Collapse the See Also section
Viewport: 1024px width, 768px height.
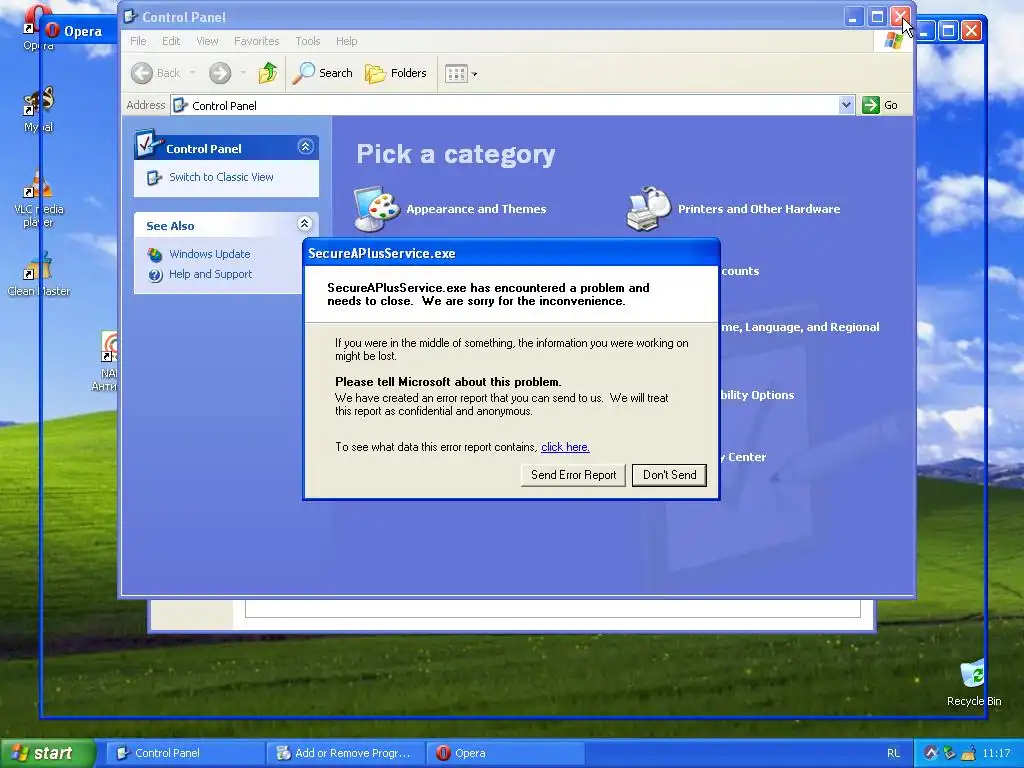coord(304,224)
